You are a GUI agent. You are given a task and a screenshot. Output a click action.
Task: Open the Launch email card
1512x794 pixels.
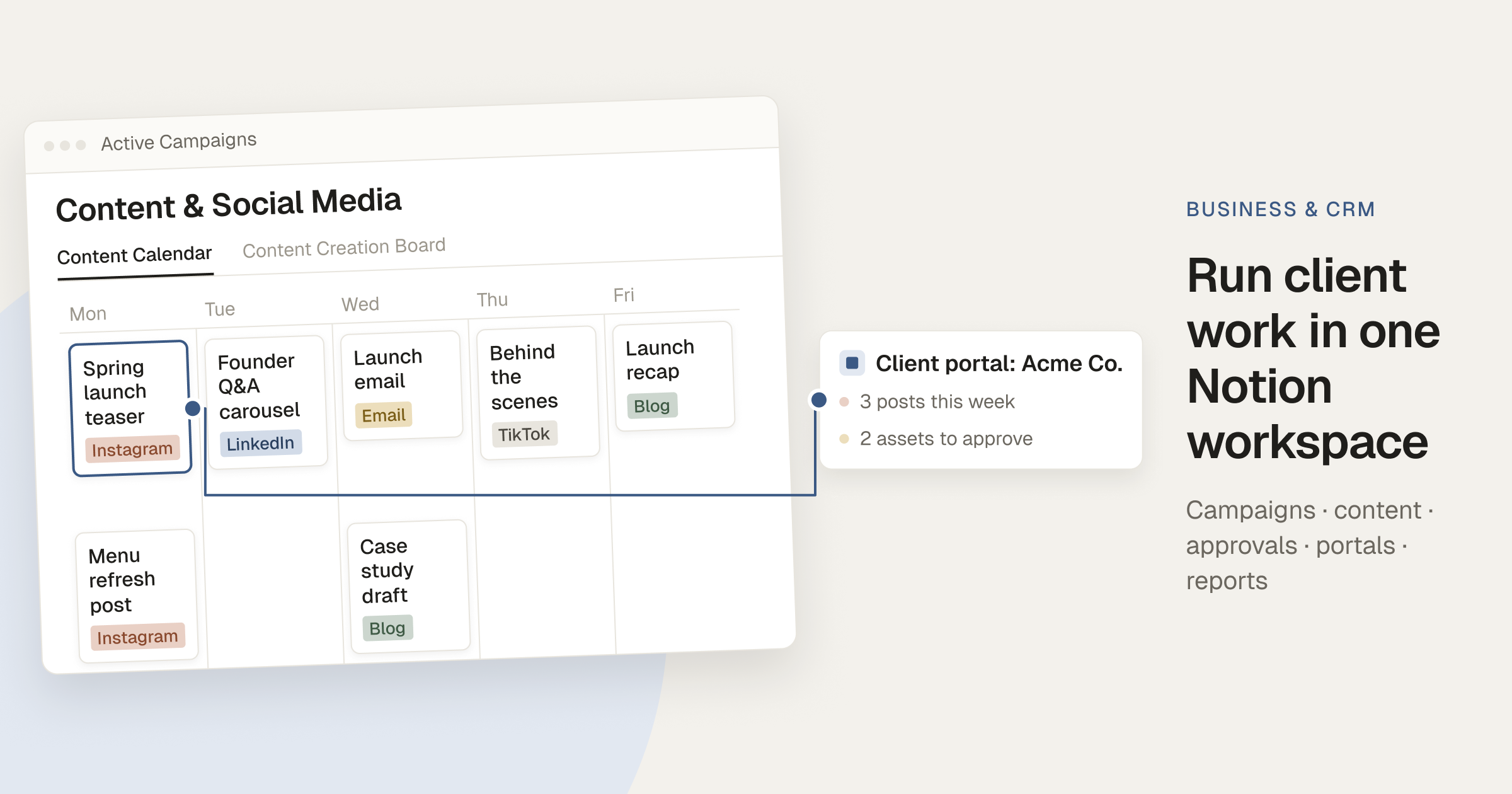point(402,385)
